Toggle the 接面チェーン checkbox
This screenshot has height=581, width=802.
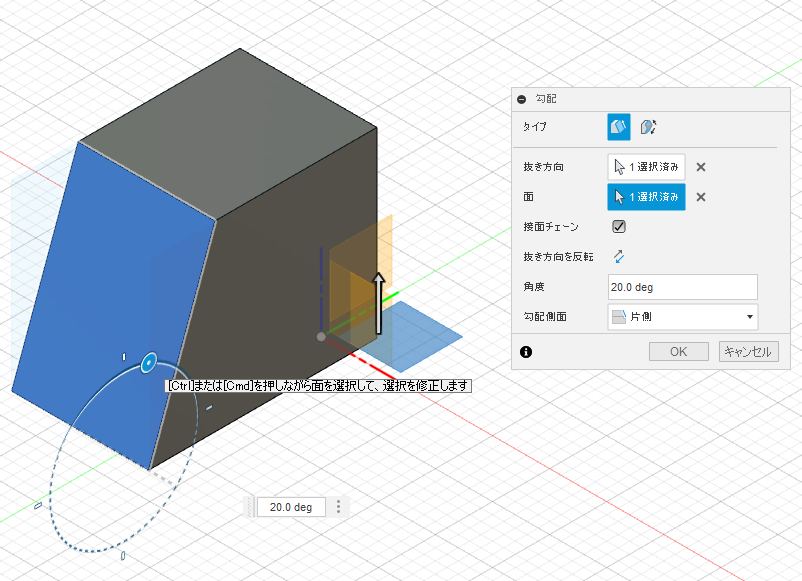(619, 227)
